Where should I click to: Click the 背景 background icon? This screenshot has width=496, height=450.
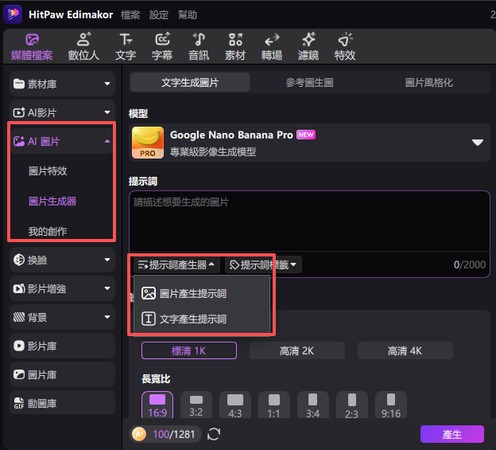pyautogui.click(x=19, y=317)
